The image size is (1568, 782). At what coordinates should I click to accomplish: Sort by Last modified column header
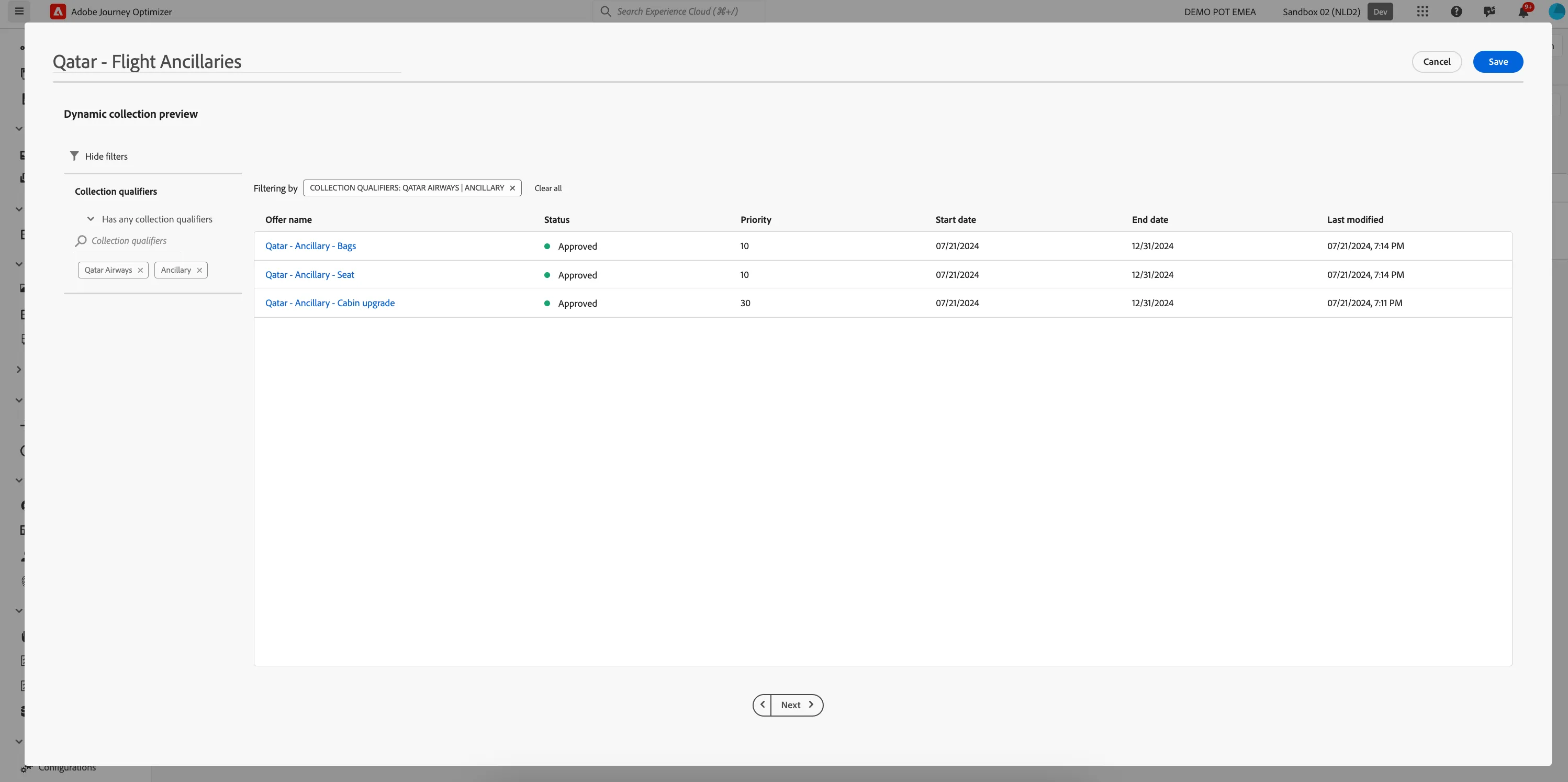pos(1355,220)
